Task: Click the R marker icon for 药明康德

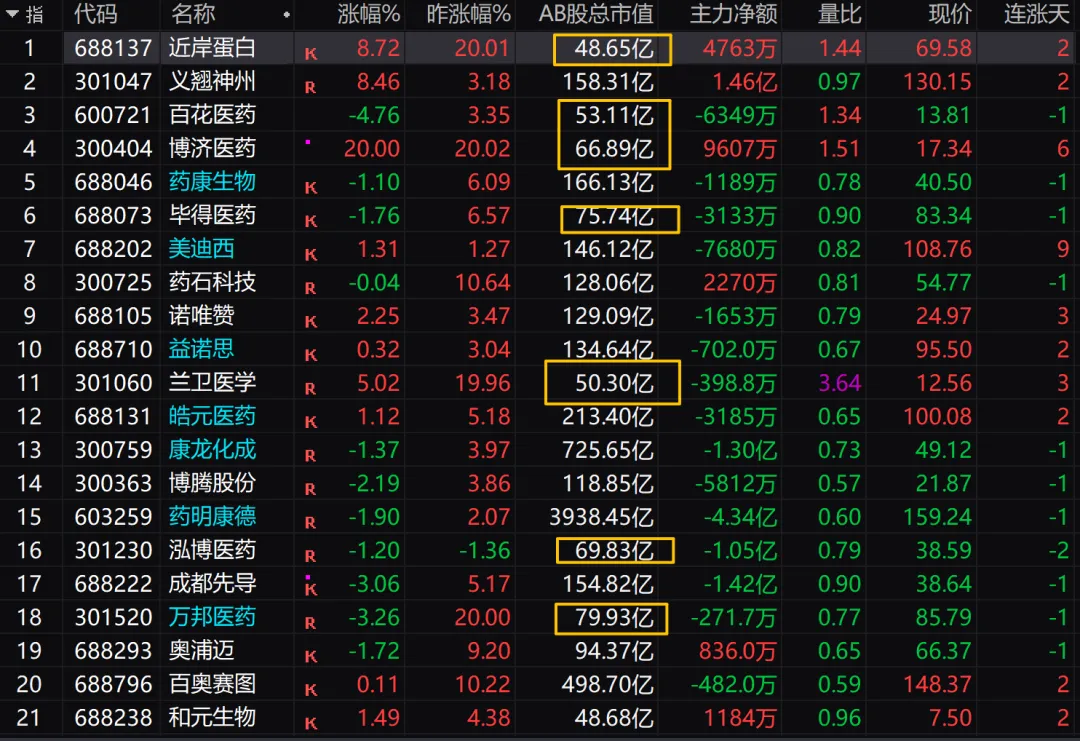Action: click(x=311, y=523)
